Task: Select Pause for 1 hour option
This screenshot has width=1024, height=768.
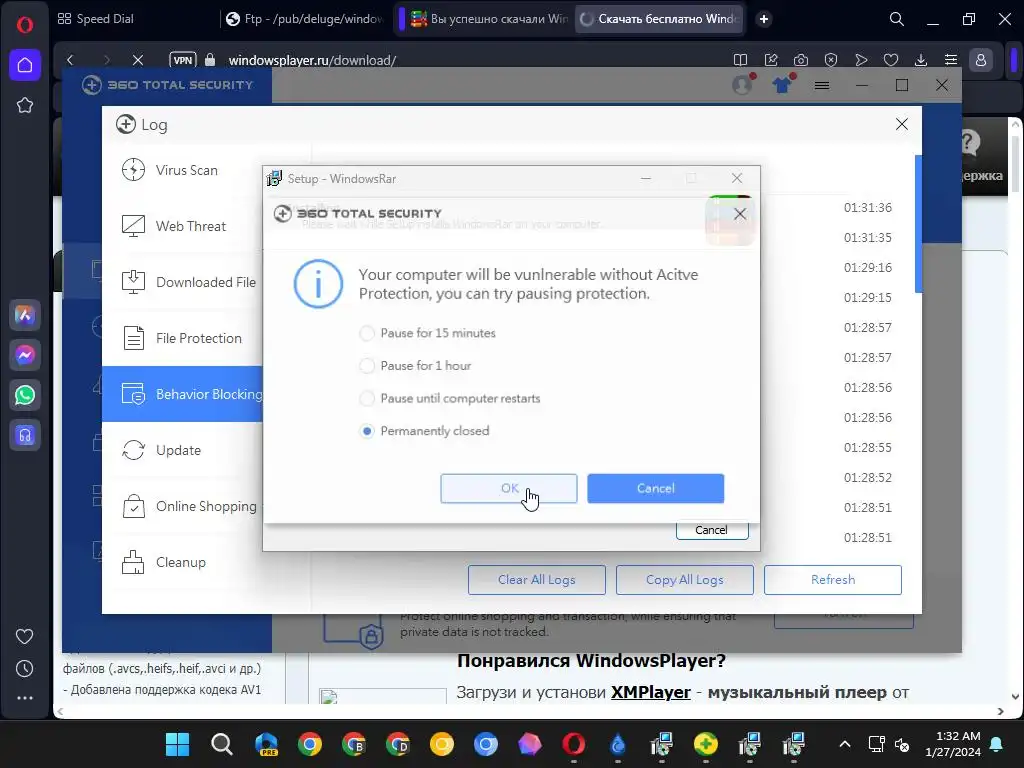Action: [x=415, y=366]
